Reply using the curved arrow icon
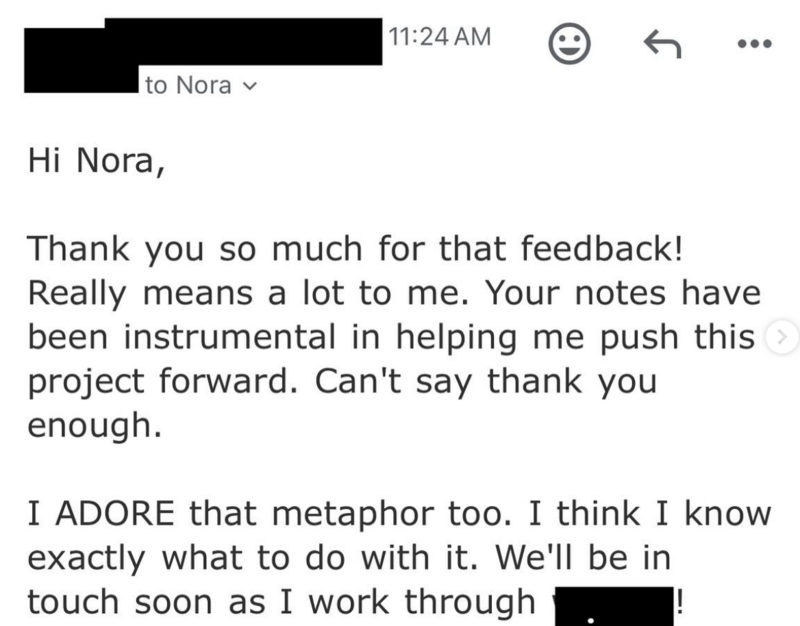 662,44
